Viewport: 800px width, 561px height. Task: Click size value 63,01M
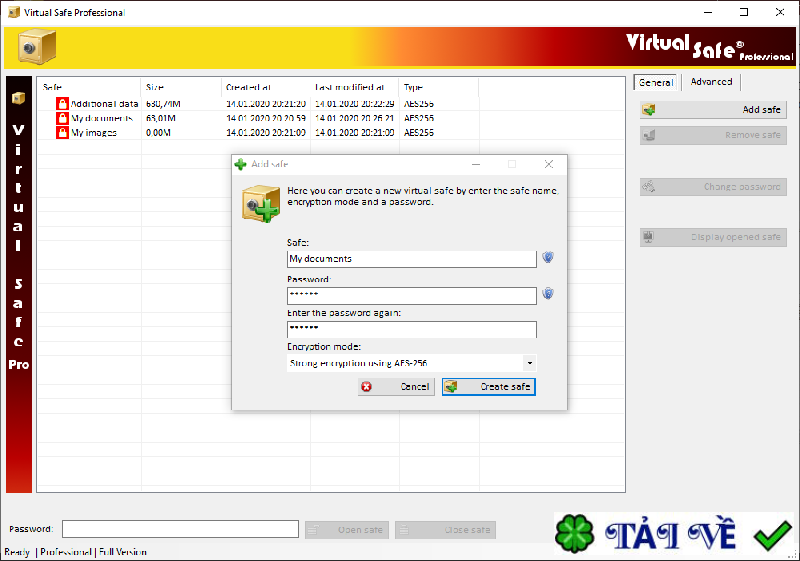click(x=161, y=118)
